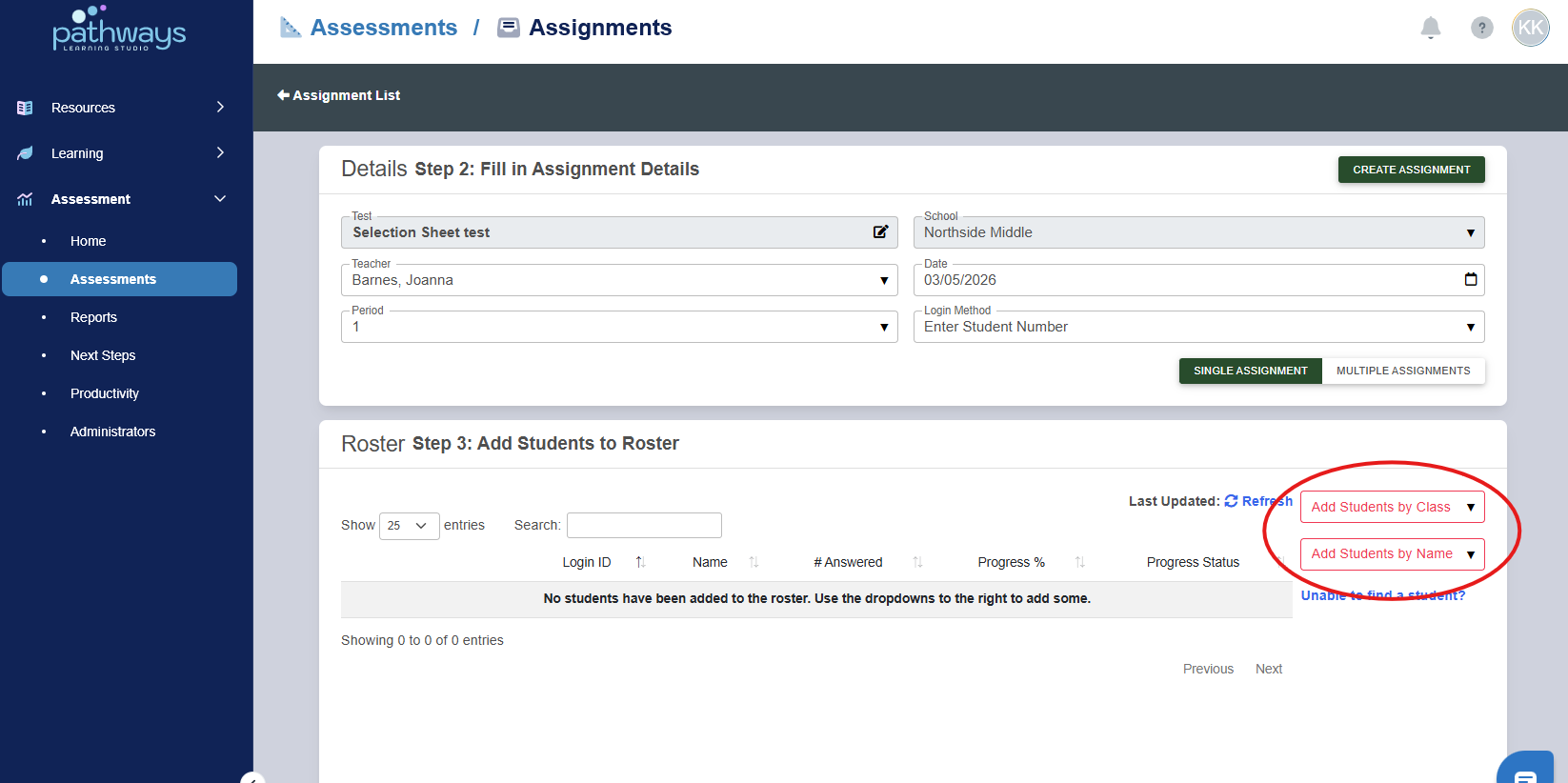Open Reports in the sidebar
The image size is (1568, 783).
[x=93, y=317]
